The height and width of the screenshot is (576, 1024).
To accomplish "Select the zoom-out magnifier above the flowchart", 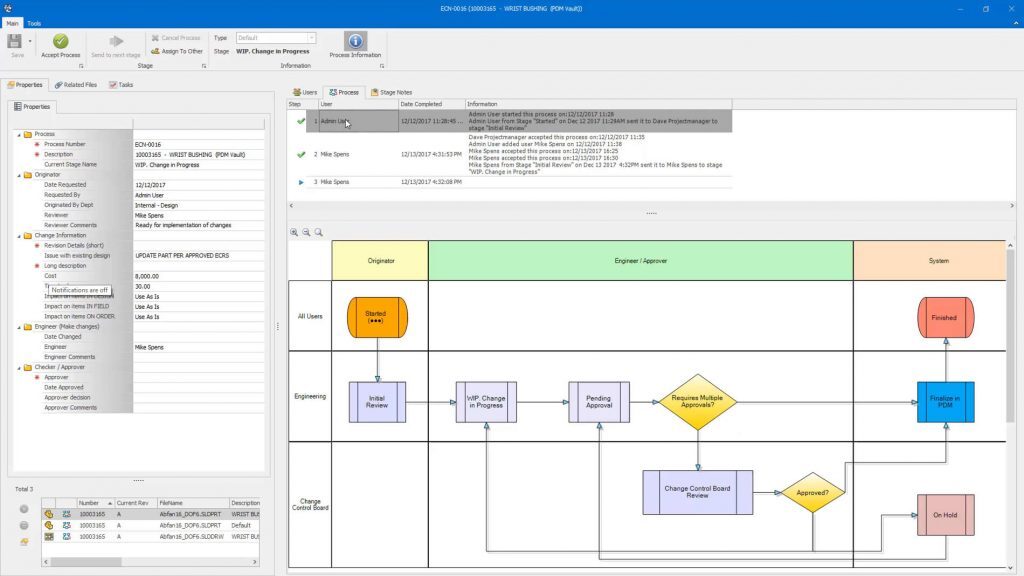I will [304, 231].
